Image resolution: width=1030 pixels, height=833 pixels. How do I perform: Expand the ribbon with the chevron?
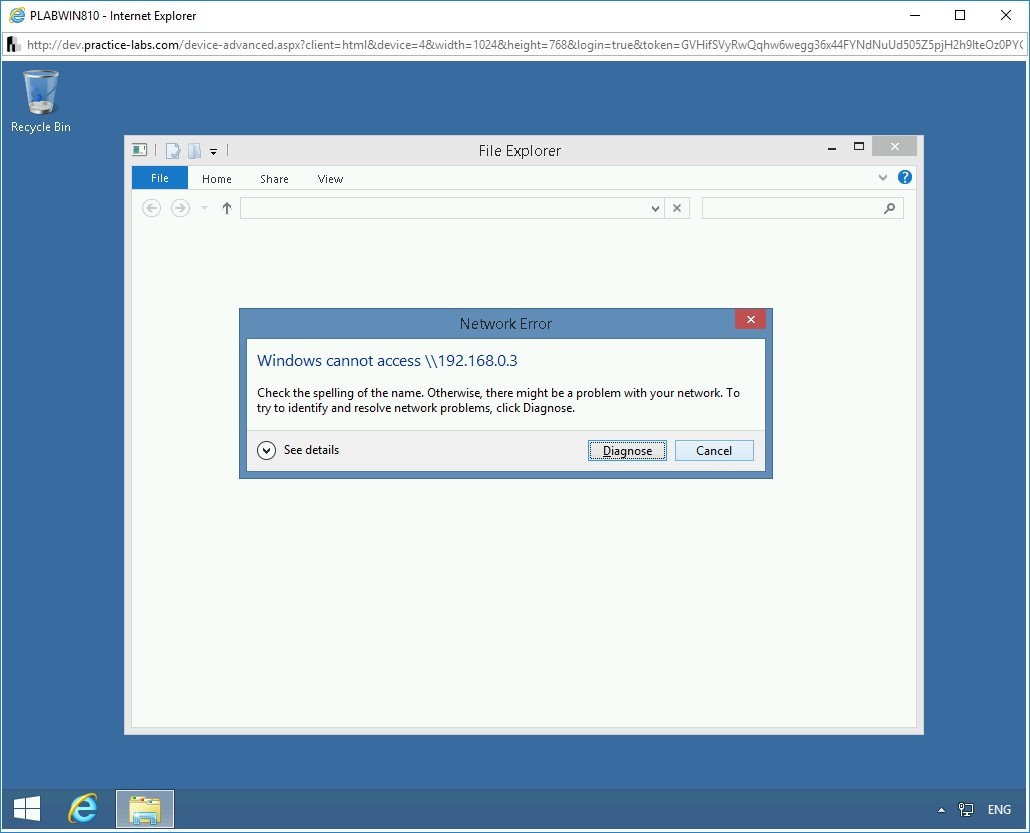(x=882, y=177)
